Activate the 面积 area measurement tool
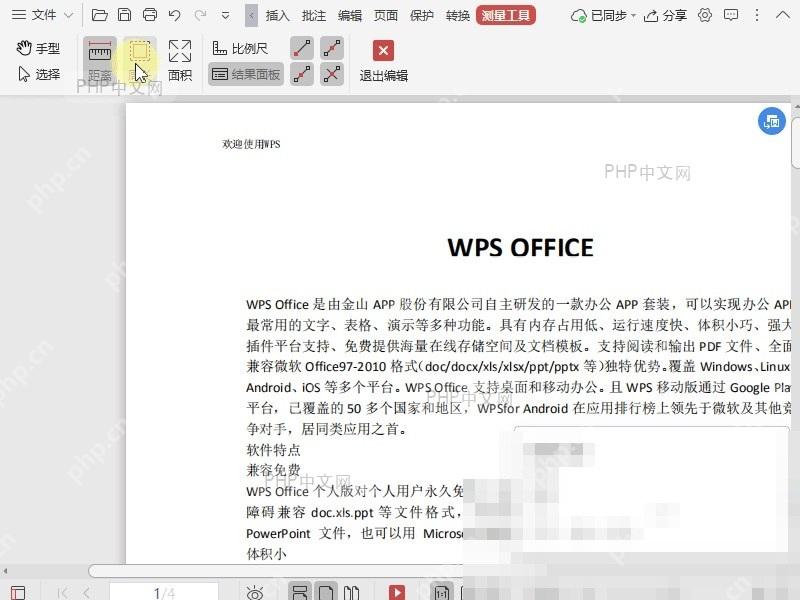The height and width of the screenshot is (600, 800). 180,61
